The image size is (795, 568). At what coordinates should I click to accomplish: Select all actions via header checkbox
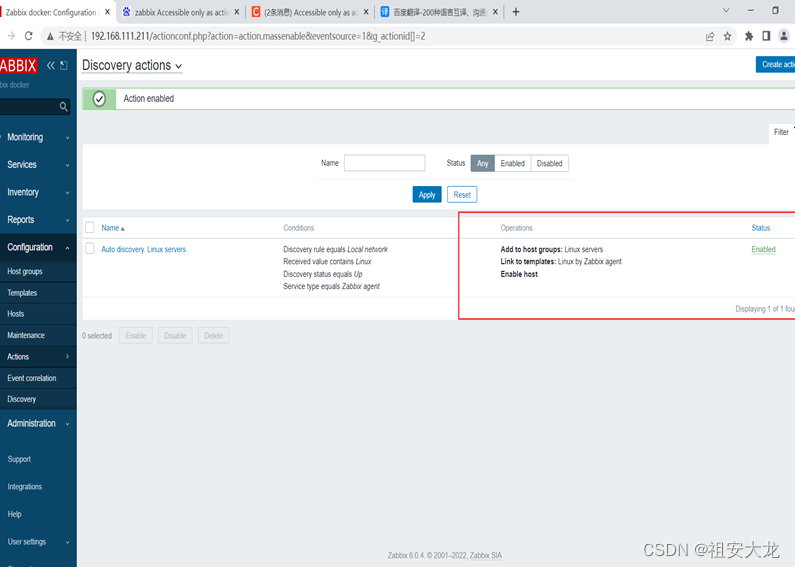pos(90,227)
